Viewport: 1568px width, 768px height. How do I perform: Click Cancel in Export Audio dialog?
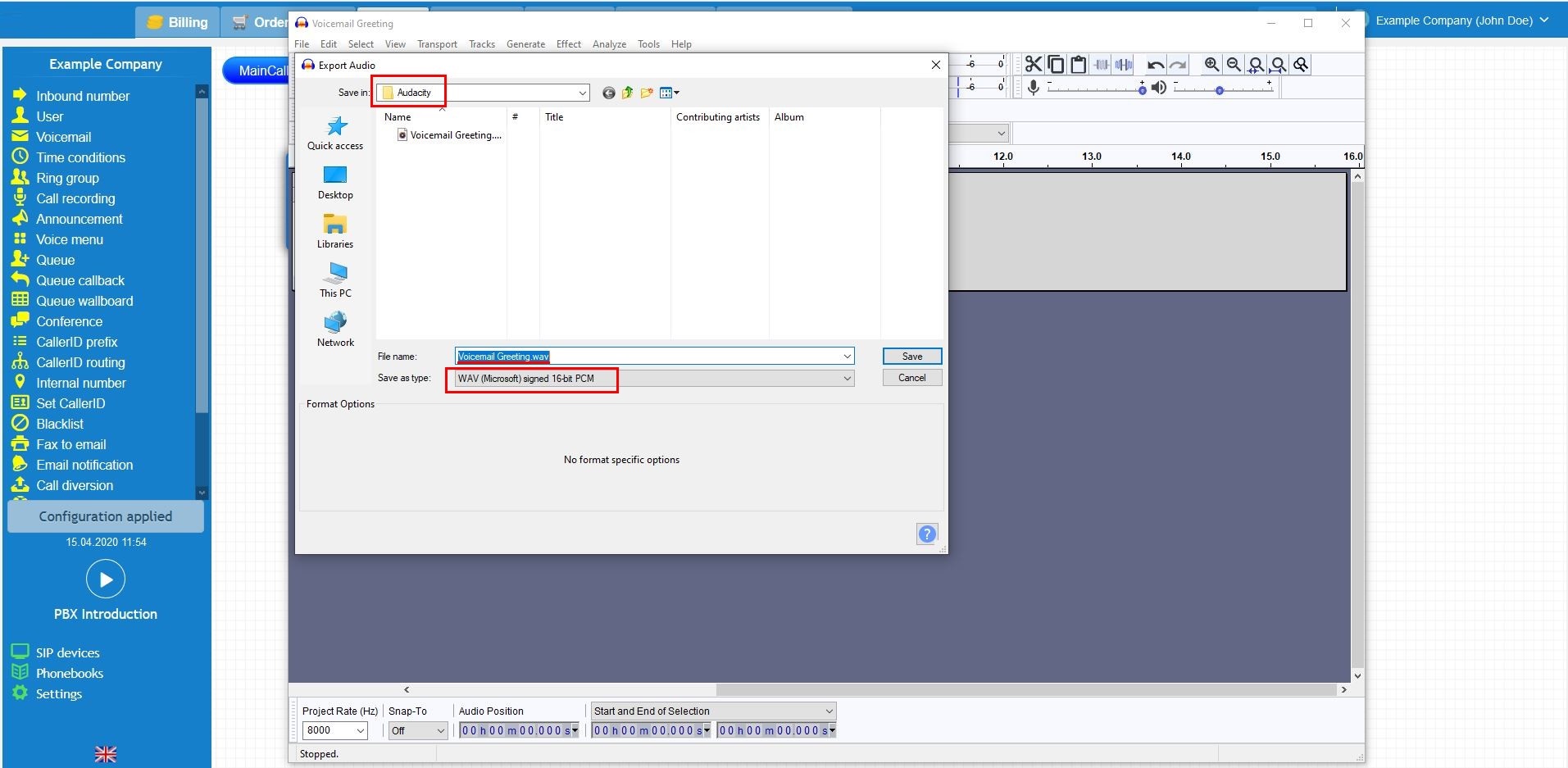click(912, 378)
